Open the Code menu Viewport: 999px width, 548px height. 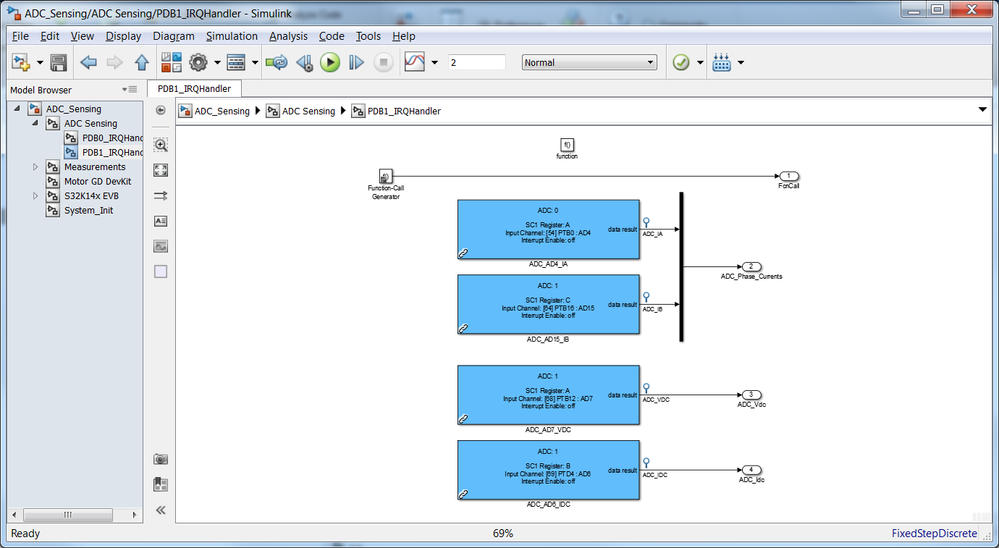(331, 36)
